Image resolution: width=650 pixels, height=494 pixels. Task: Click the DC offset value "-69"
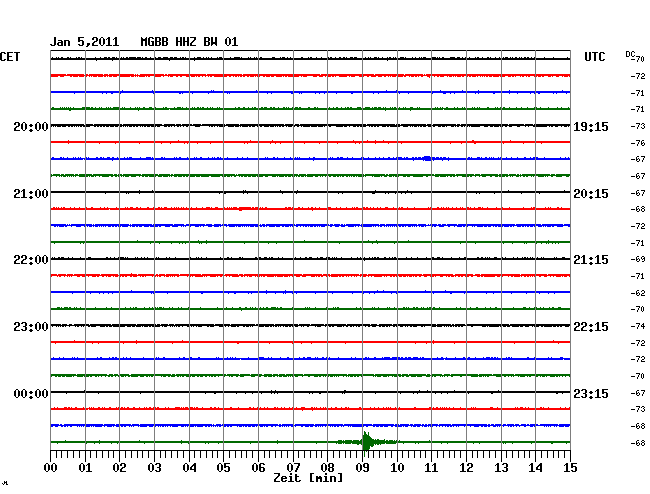pyautogui.click(x=638, y=259)
